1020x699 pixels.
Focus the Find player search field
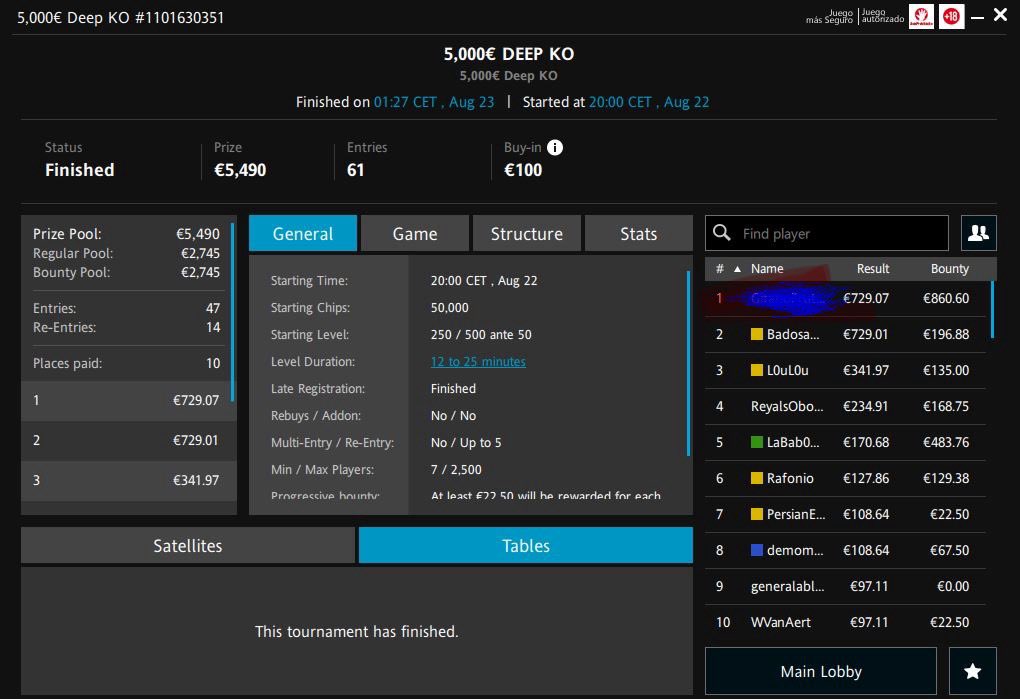point(827,233)
